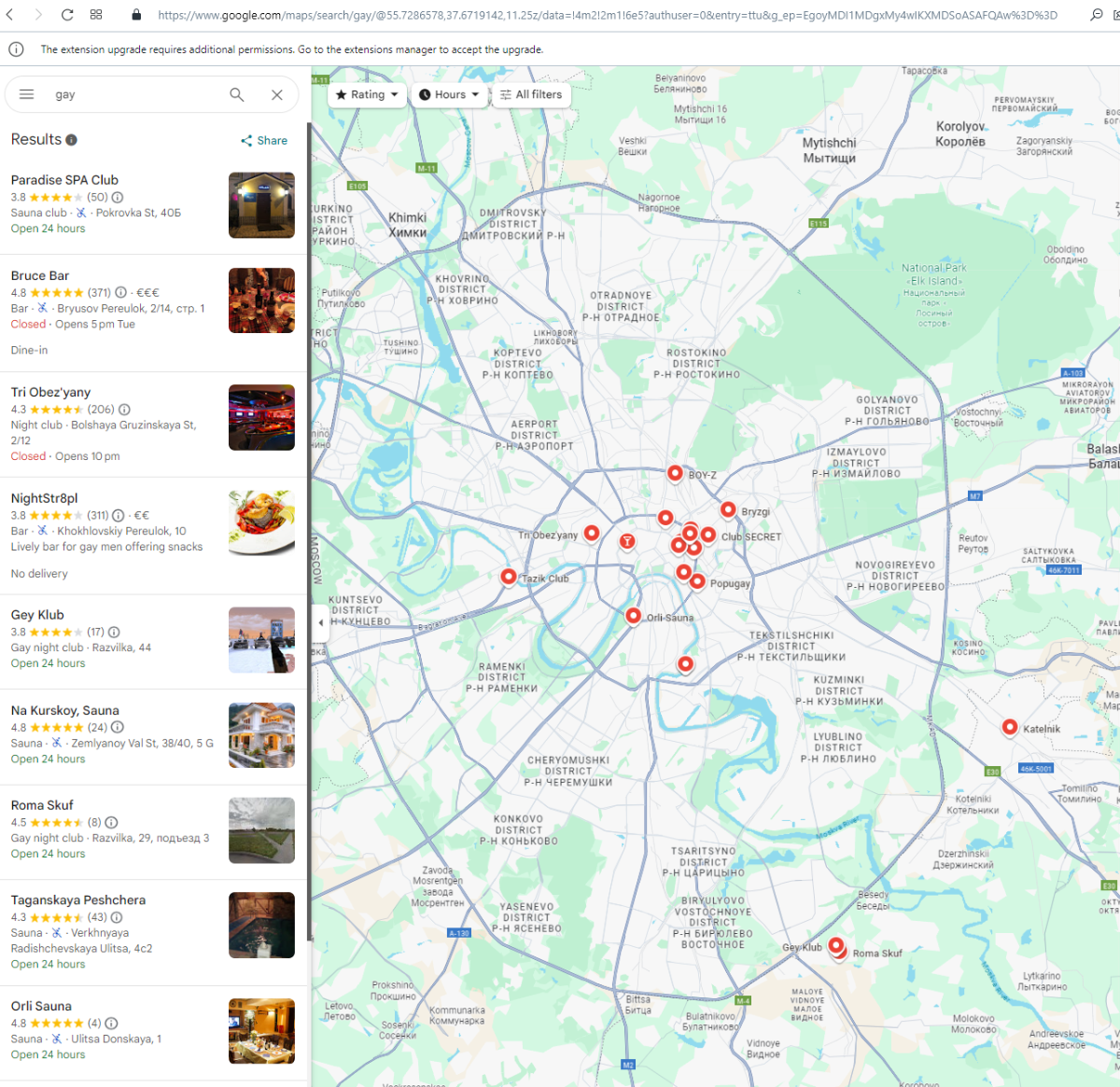Open the hamburger menu in search box
This screenshot has height=1087, width=1120.
click(x=27, y=94)
